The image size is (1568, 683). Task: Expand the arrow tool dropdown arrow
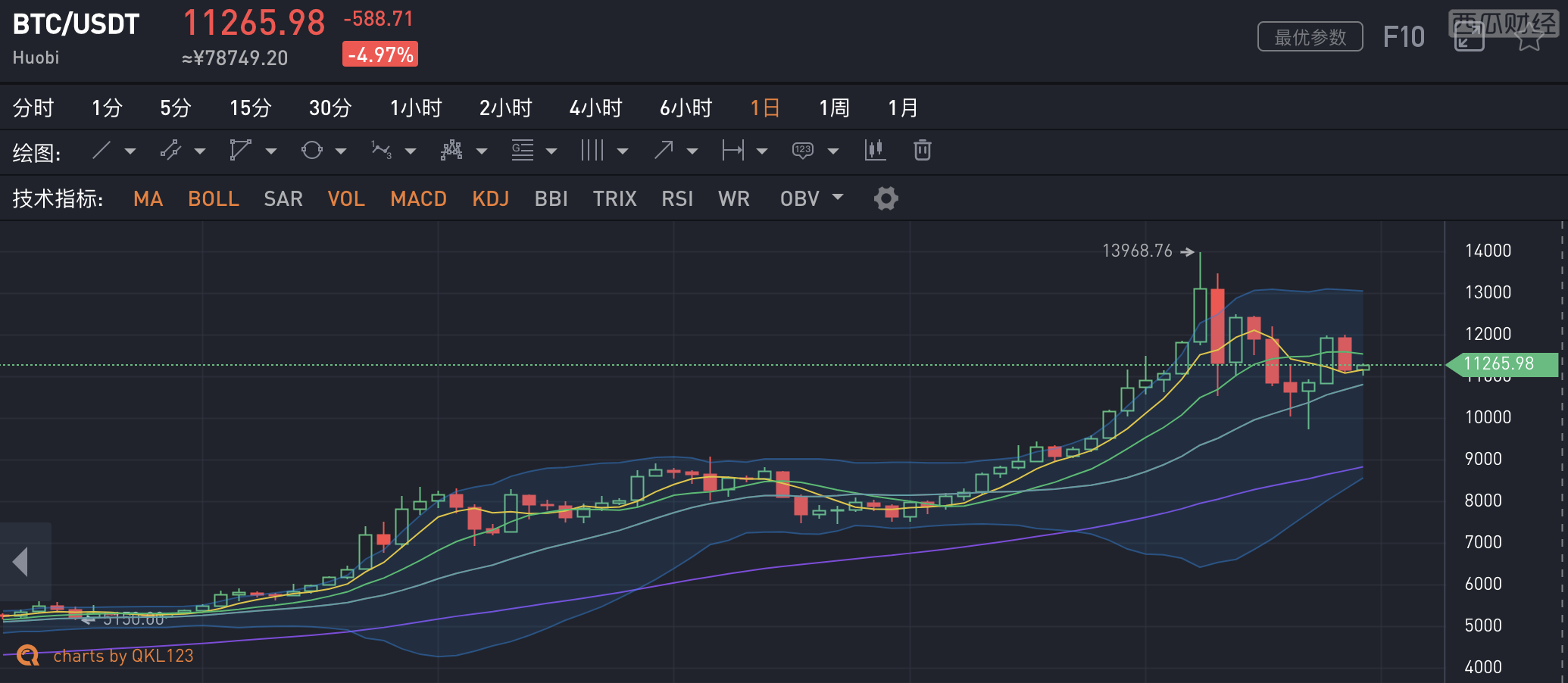[x=692, y=151]
